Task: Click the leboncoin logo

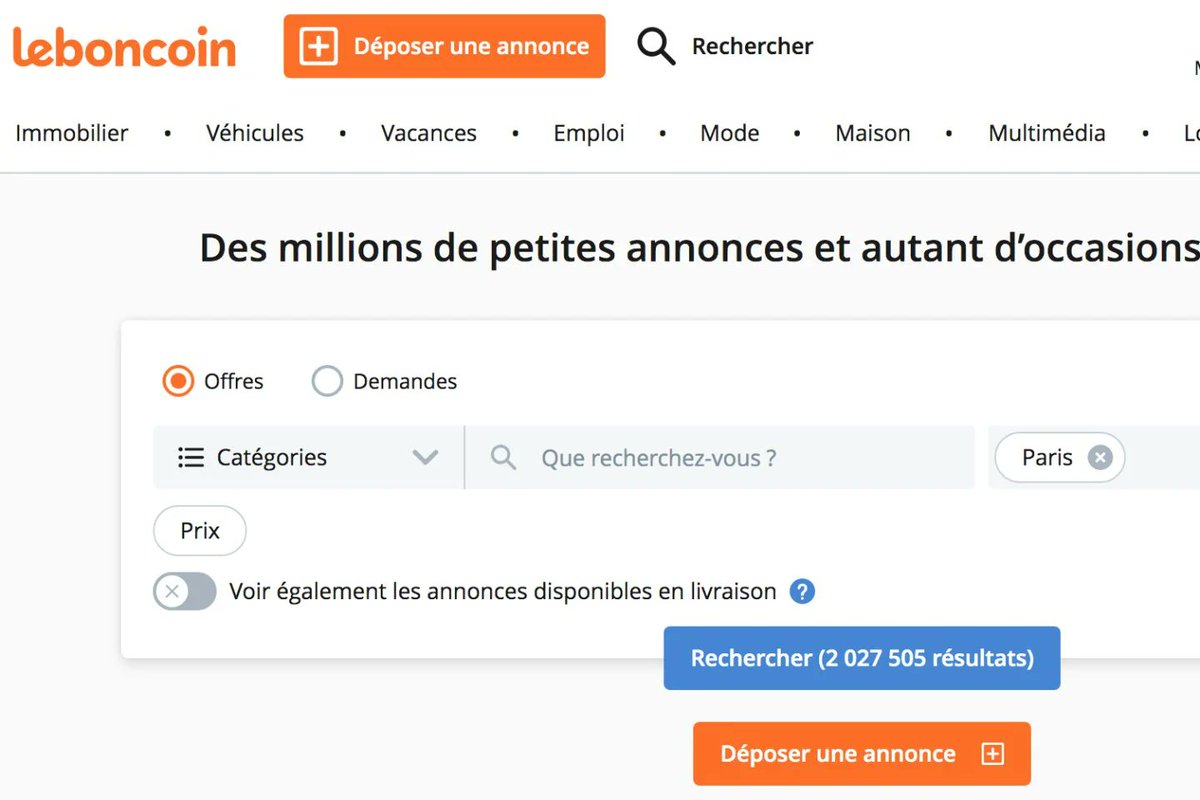Action: (124, 47)
